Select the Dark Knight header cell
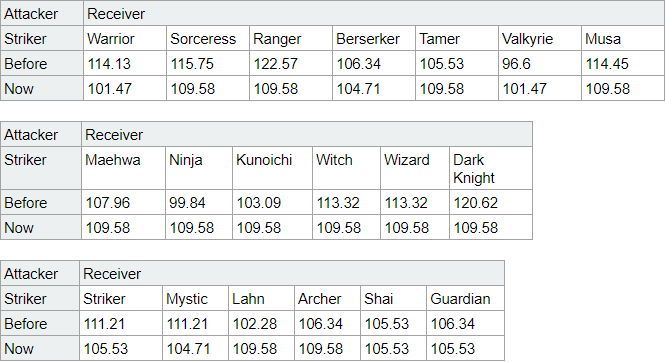 [491, 168]
